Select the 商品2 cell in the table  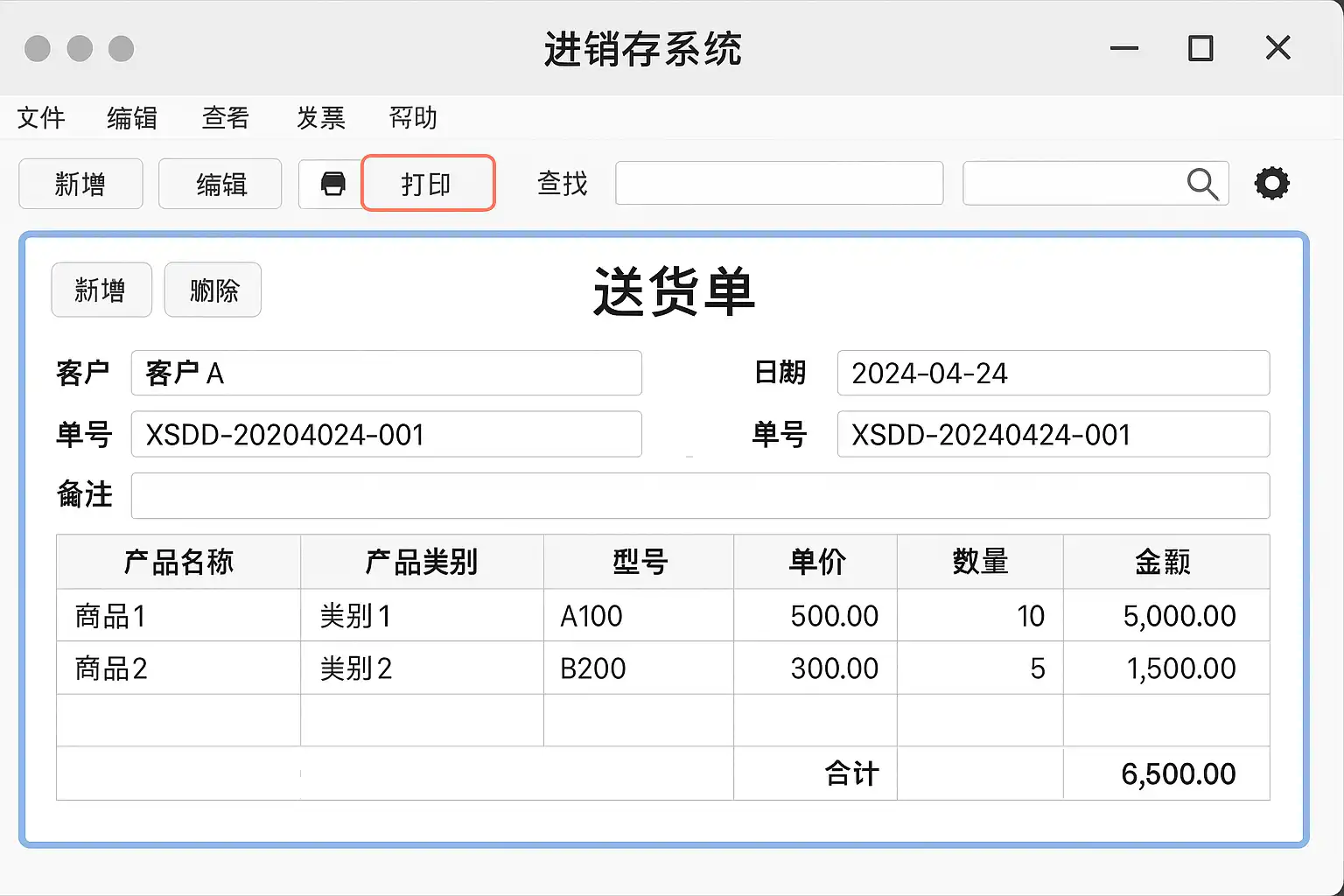click(x=178, y=668)
